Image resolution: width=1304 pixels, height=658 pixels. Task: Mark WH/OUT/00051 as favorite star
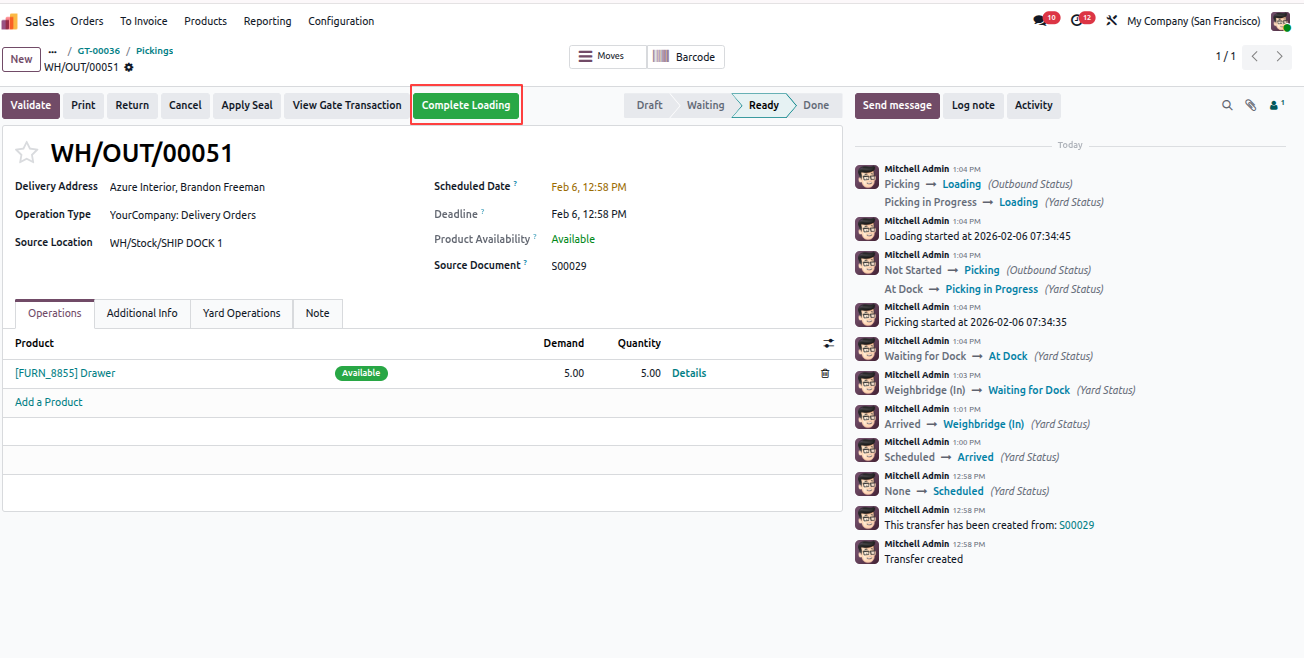pos(27,153)
